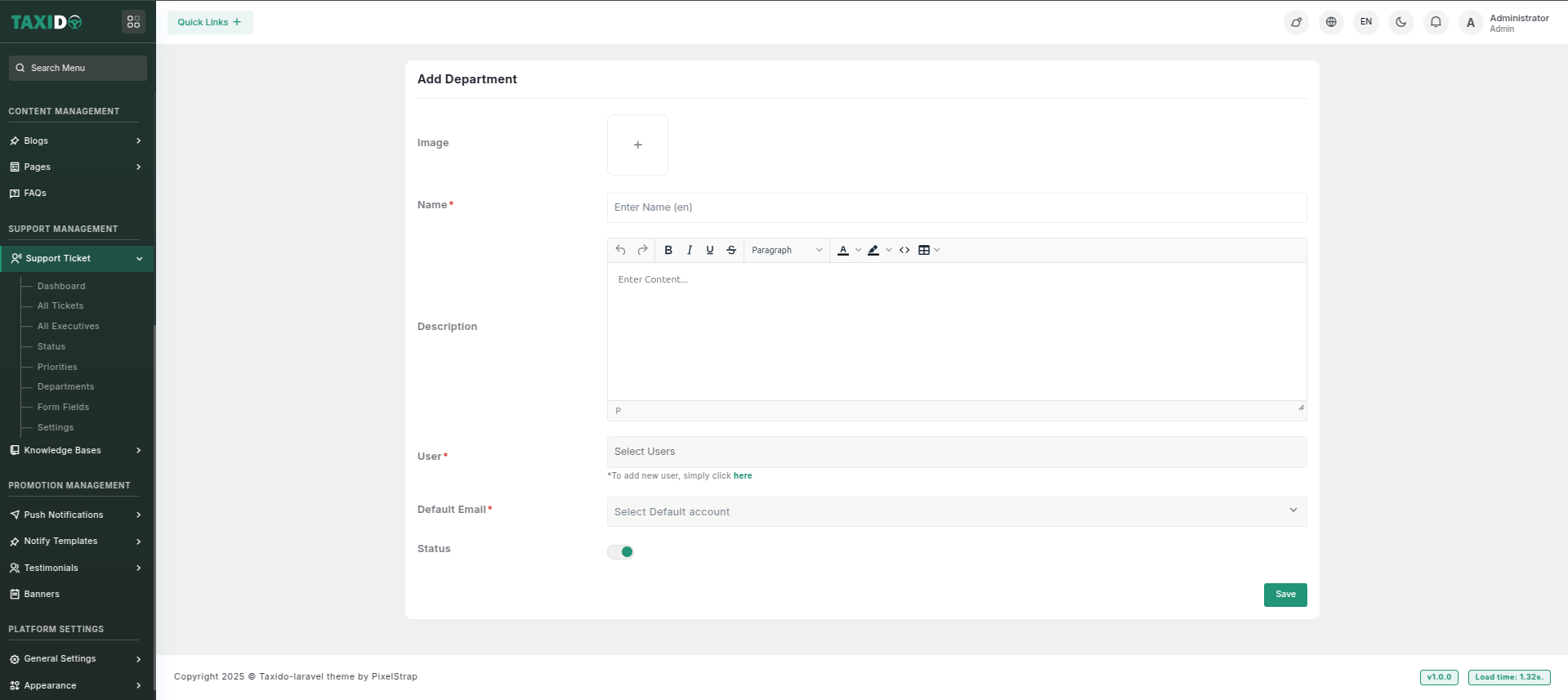Click the Bold formatting icon
Image resolution: width=1568 pixels, height=700 pixels.
[668, 251]
